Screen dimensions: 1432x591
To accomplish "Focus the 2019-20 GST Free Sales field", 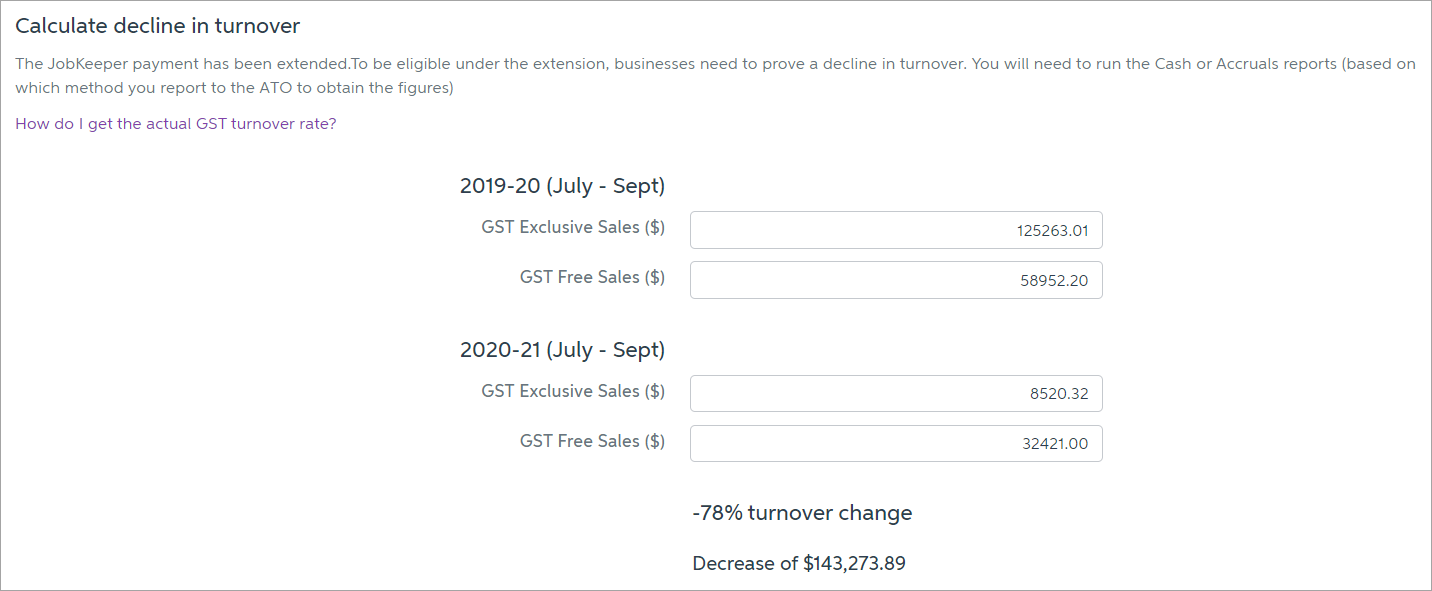I will click(x=895, y=280).
